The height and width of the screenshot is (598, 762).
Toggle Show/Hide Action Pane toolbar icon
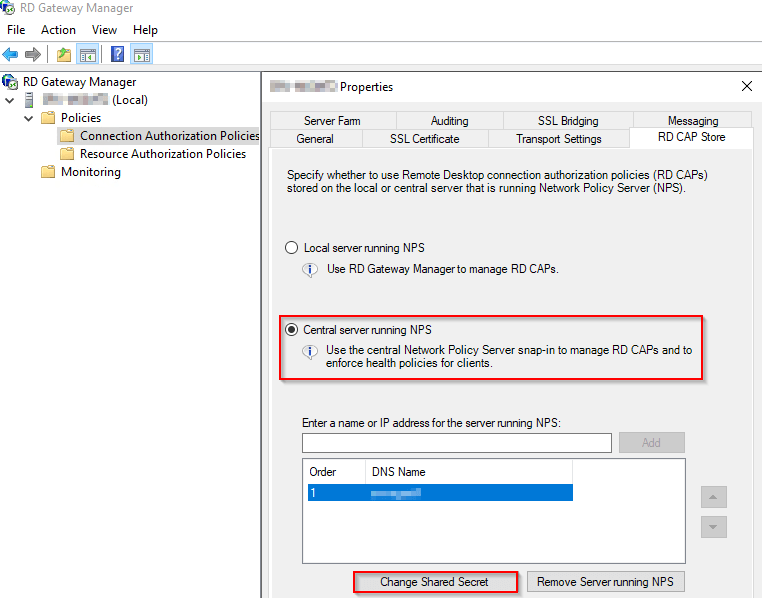tap(142, 54)
